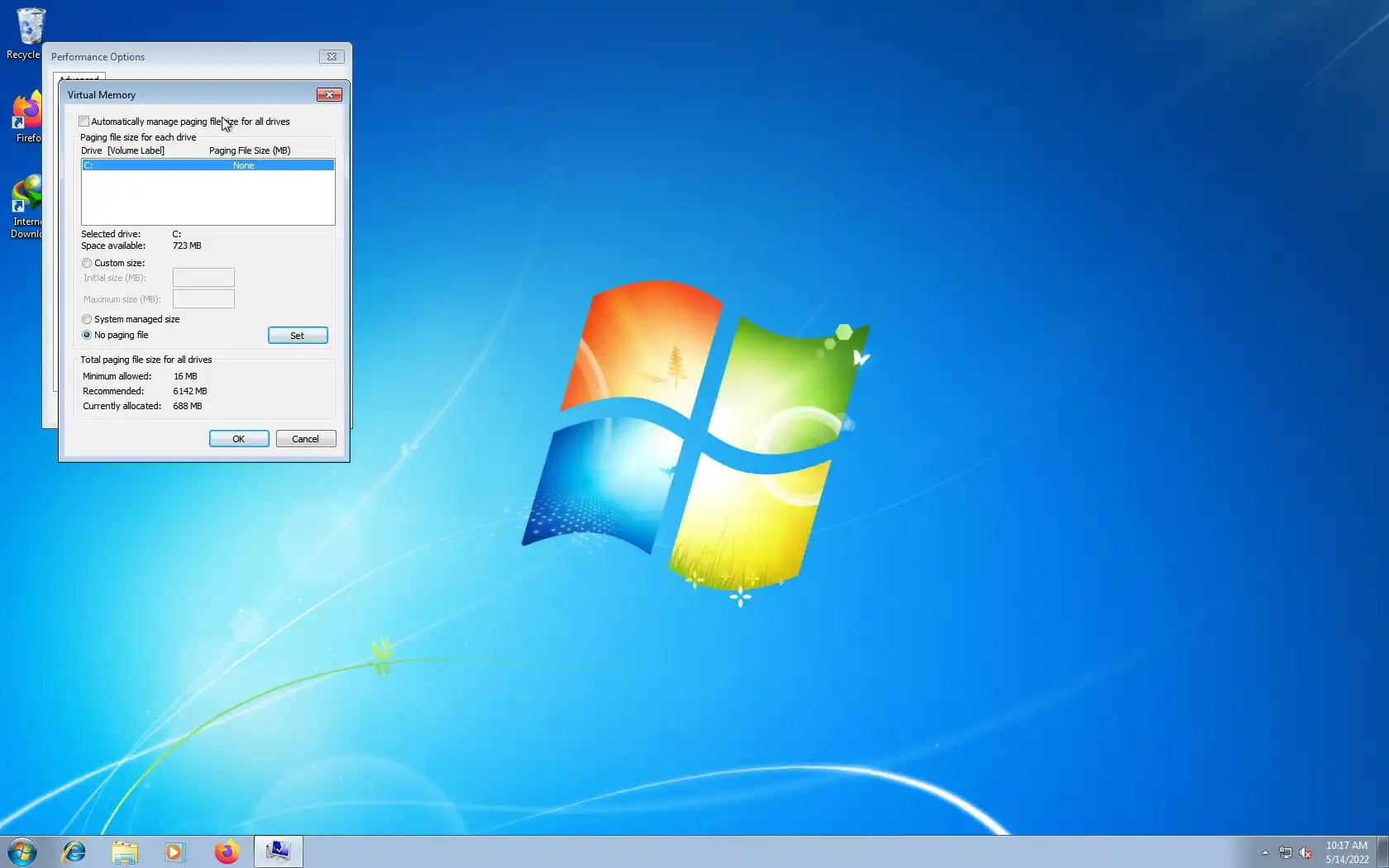Click the 6142 MB recommended value
Screen dimensions: 1389x868
tap(190, 391)
